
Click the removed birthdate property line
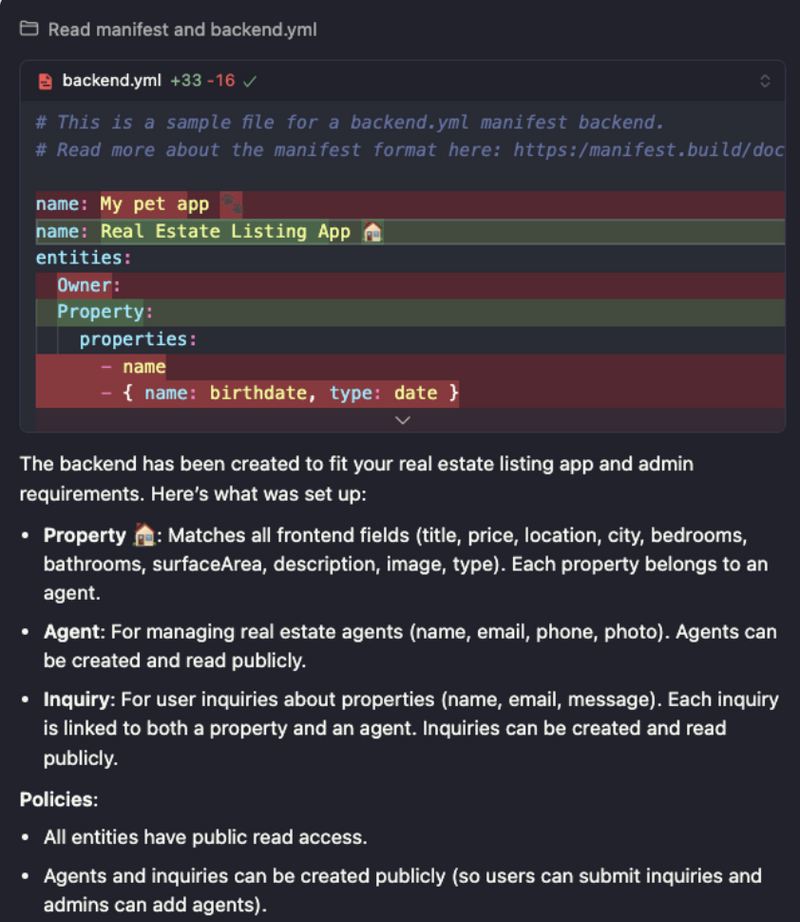click(x=410, y=393)
